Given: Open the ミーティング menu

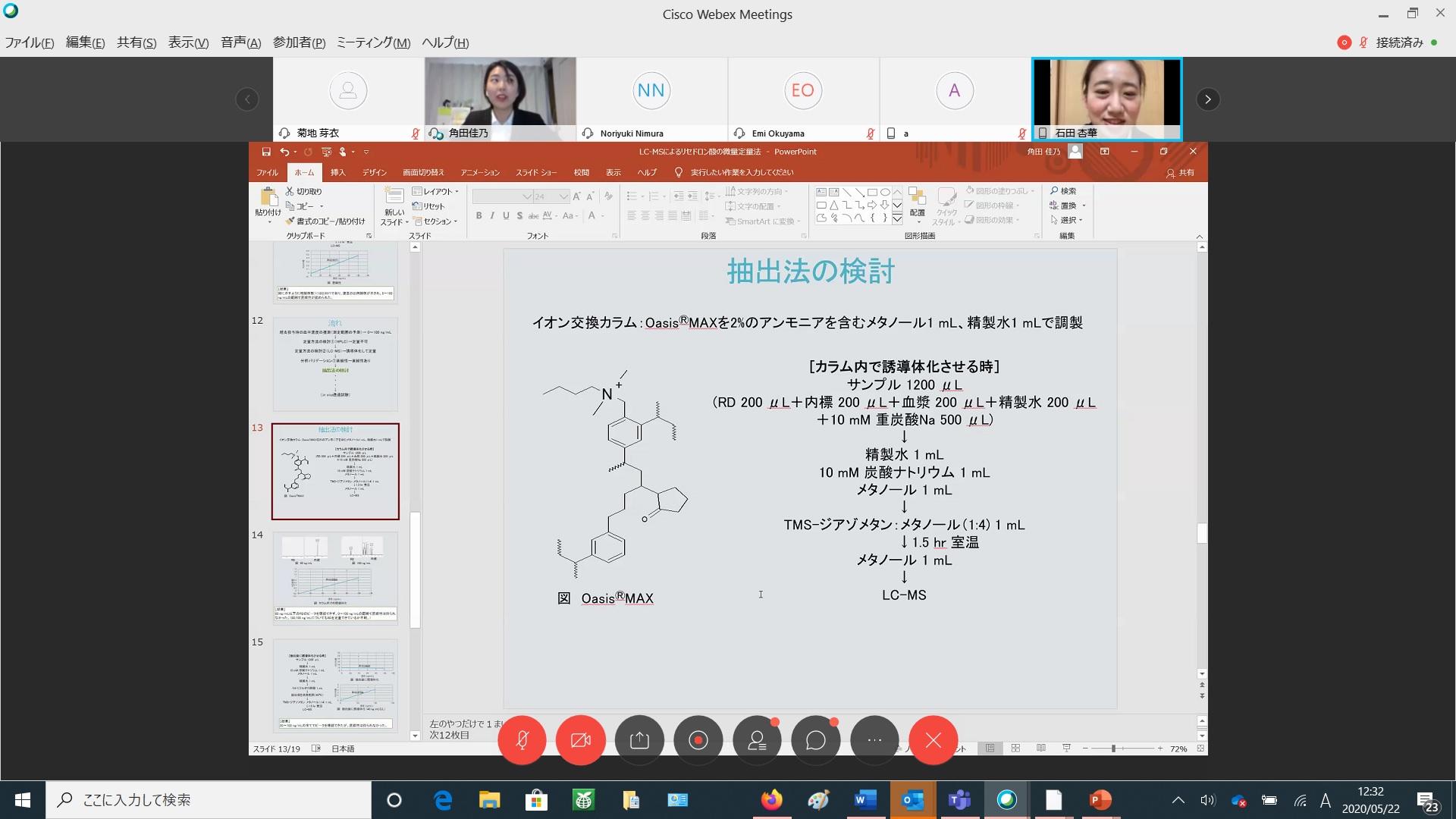Looking at the screenshot, I should coord(373,42).
